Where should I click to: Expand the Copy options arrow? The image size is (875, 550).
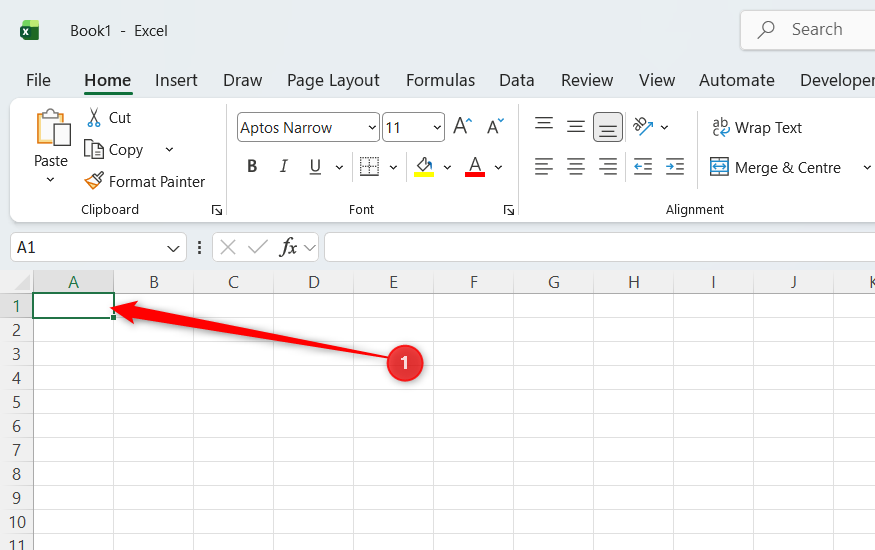pos(169,149)
